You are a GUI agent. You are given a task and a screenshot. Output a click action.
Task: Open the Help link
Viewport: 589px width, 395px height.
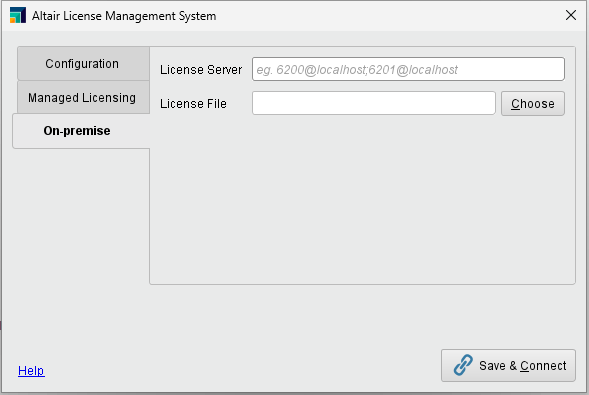pos(31,371)
